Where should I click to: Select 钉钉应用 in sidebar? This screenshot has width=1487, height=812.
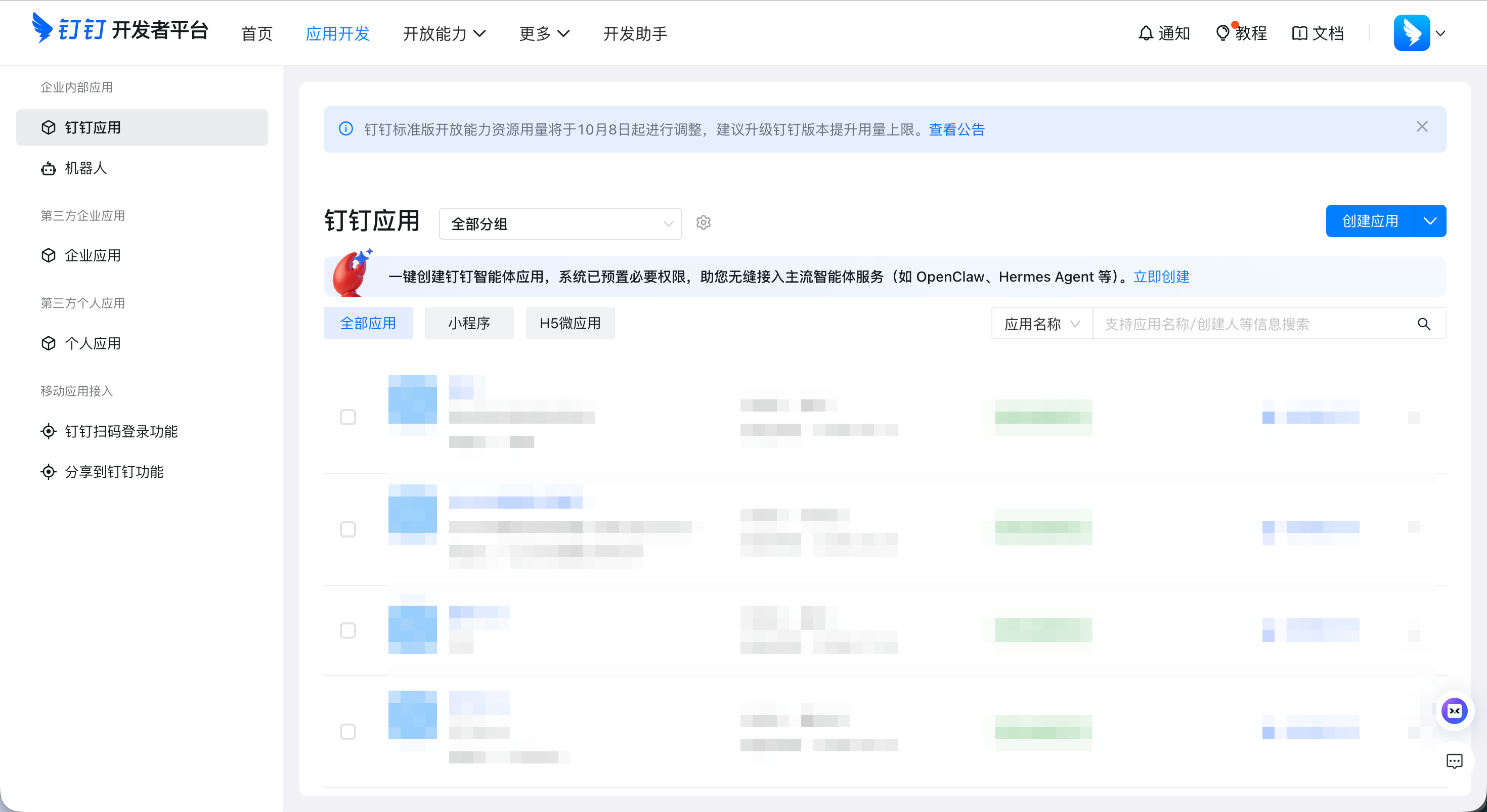142,127
